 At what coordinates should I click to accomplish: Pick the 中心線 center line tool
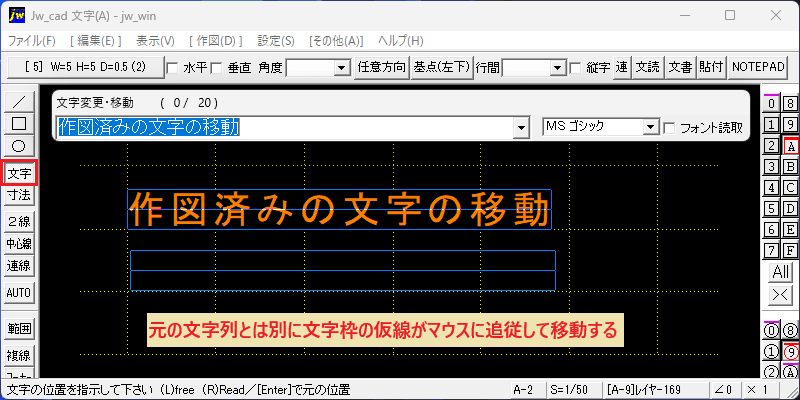[19, 244]
